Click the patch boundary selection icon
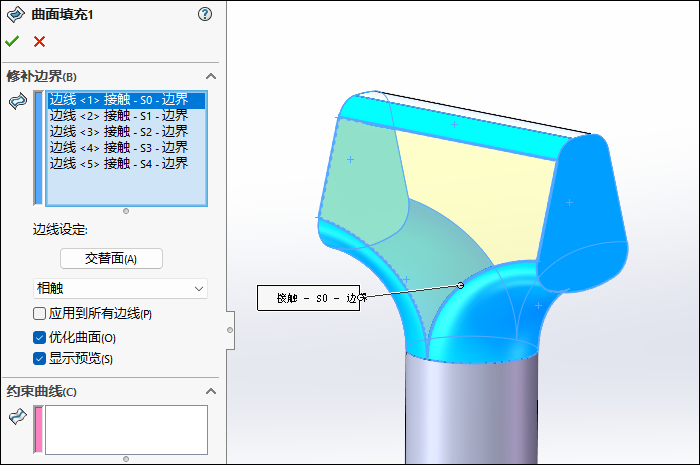Viewport: 700px width, 465px height. pyautogui.click(x=17, y=101)
